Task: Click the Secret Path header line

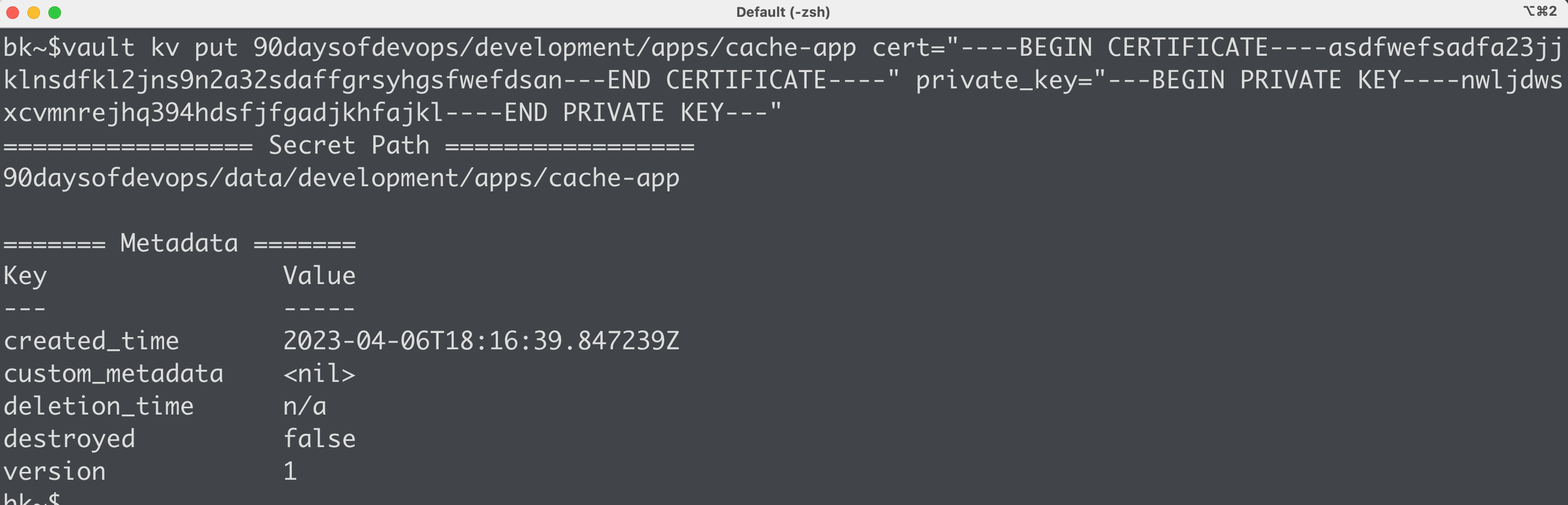Action: click(349, 146)
